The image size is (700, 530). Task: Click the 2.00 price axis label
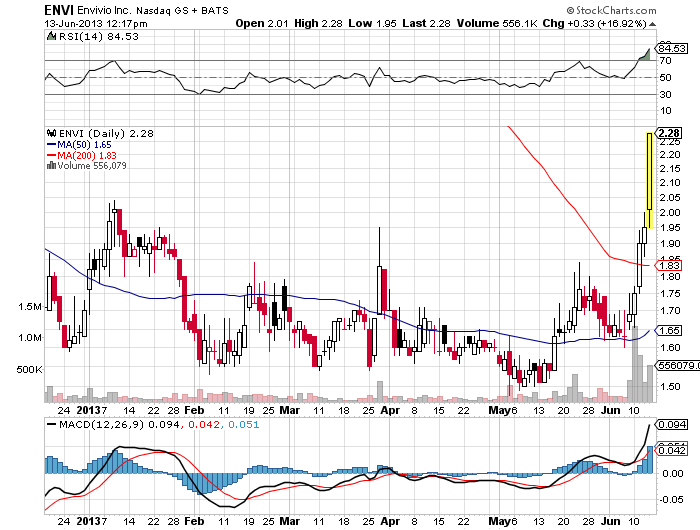click(670, 213)
